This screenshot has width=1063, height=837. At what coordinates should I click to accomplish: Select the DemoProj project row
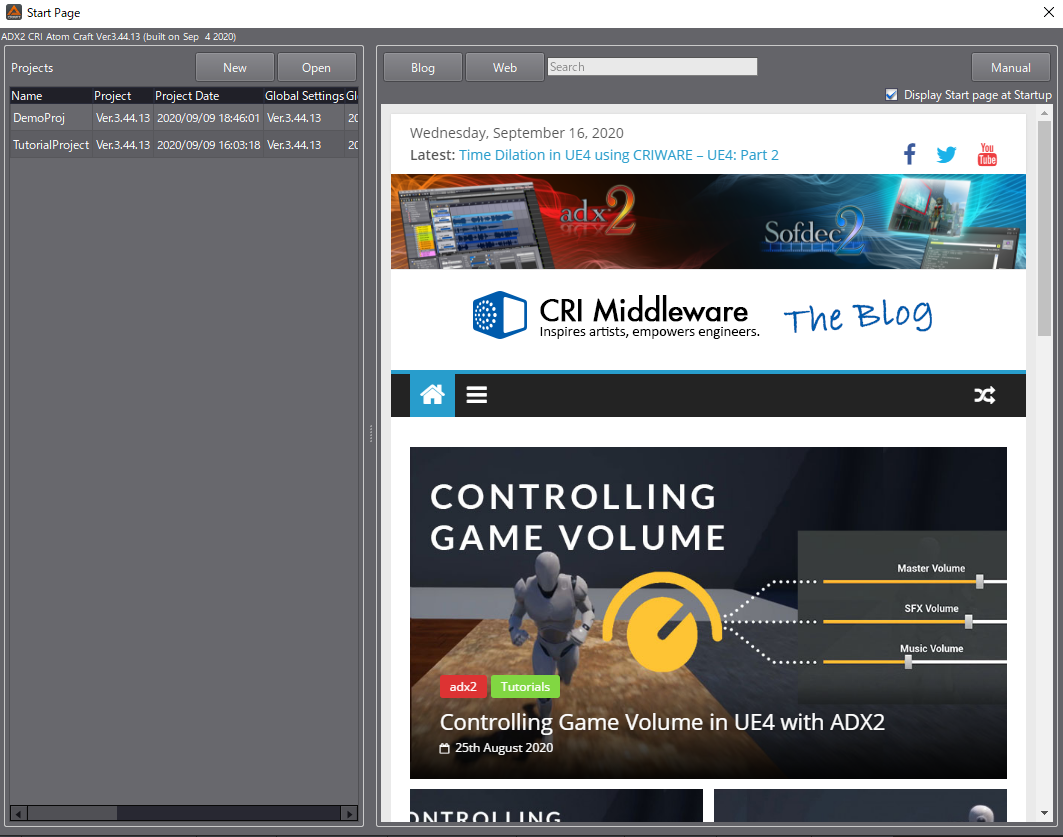pyautogui.click(x=184, y=118)
